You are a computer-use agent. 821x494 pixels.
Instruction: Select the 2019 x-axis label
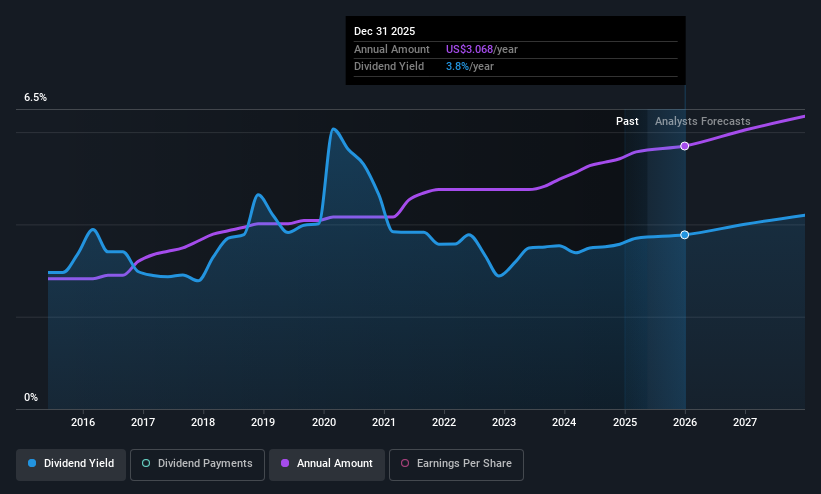(263, 422)
